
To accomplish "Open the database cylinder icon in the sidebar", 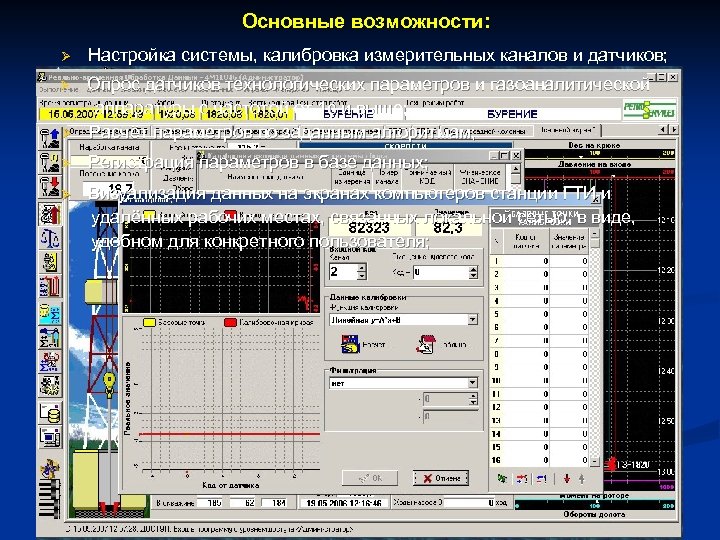I will [50, 413].
